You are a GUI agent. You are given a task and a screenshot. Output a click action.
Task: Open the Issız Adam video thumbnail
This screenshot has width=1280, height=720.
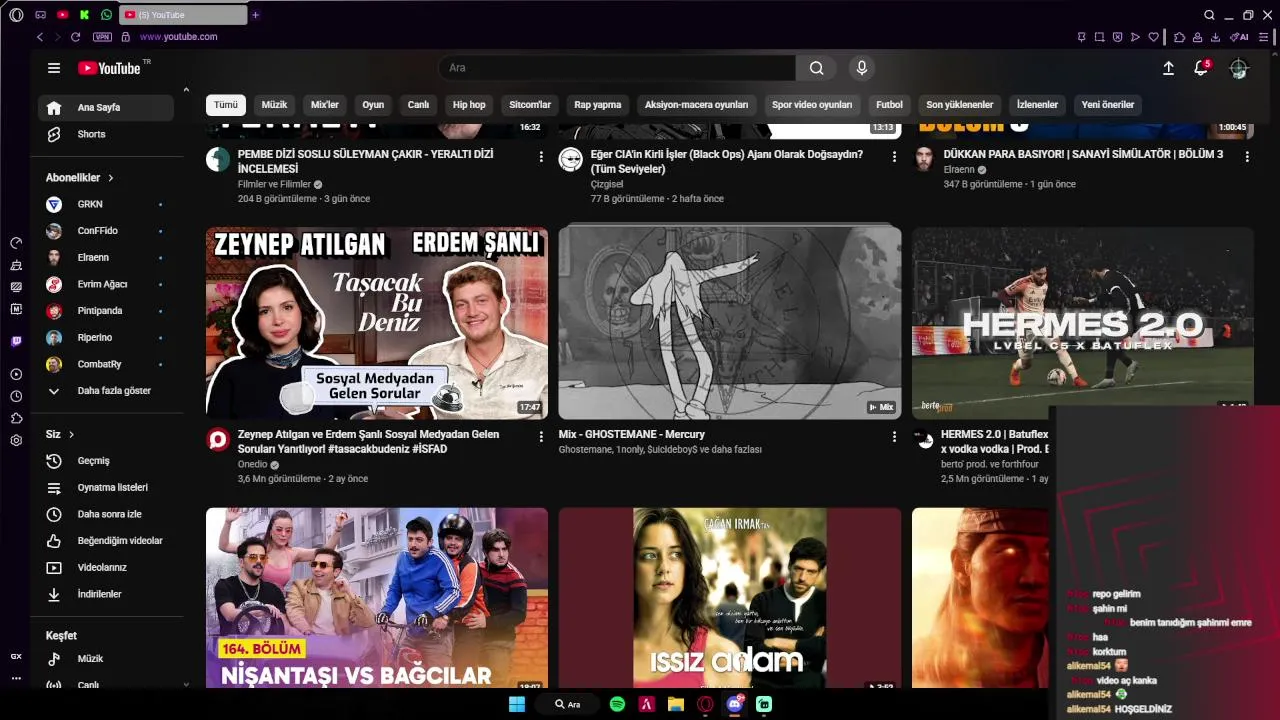pyautogui.click(x=730, y=598)
